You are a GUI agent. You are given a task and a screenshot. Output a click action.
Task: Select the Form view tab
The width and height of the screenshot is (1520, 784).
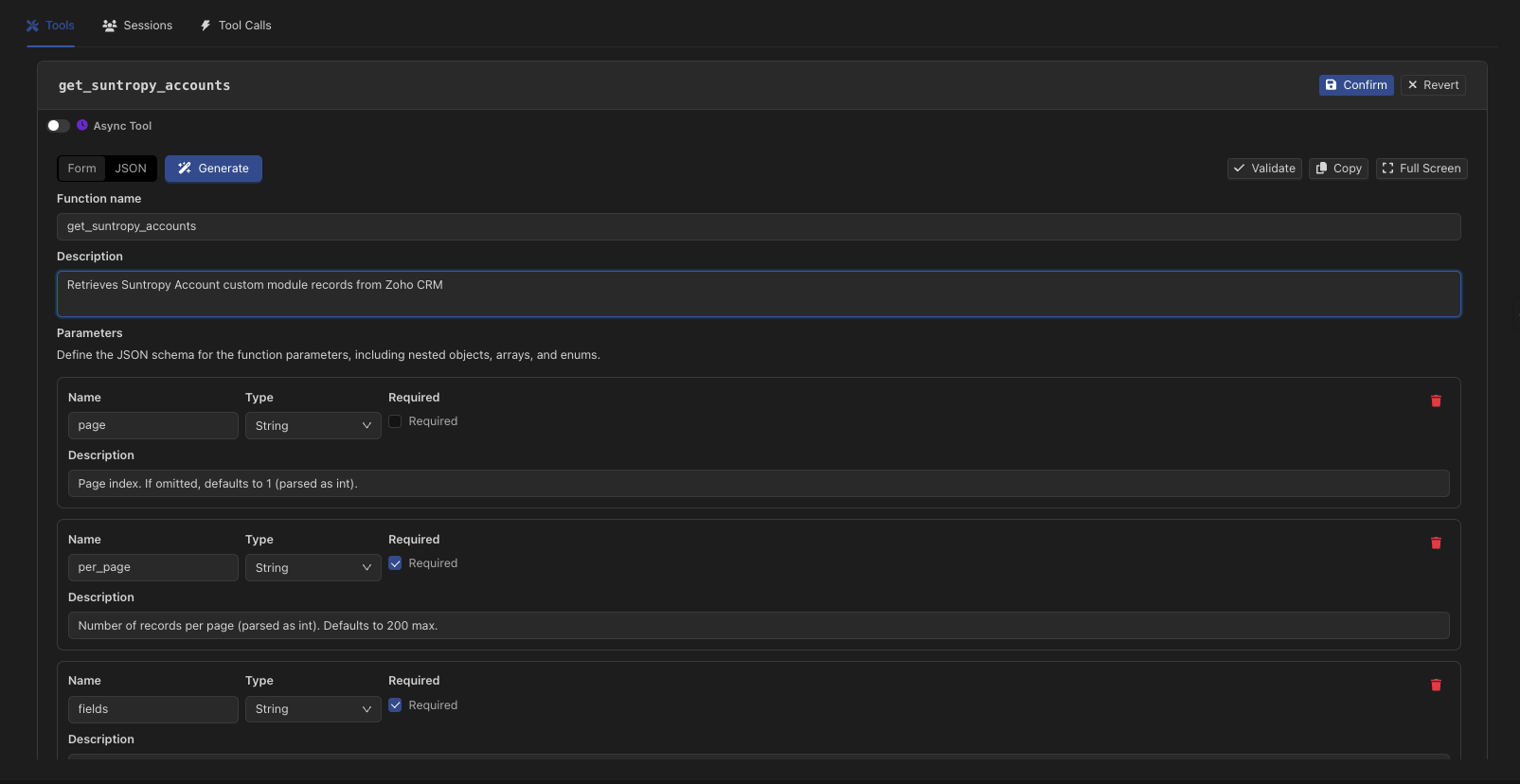pos(81,169)
